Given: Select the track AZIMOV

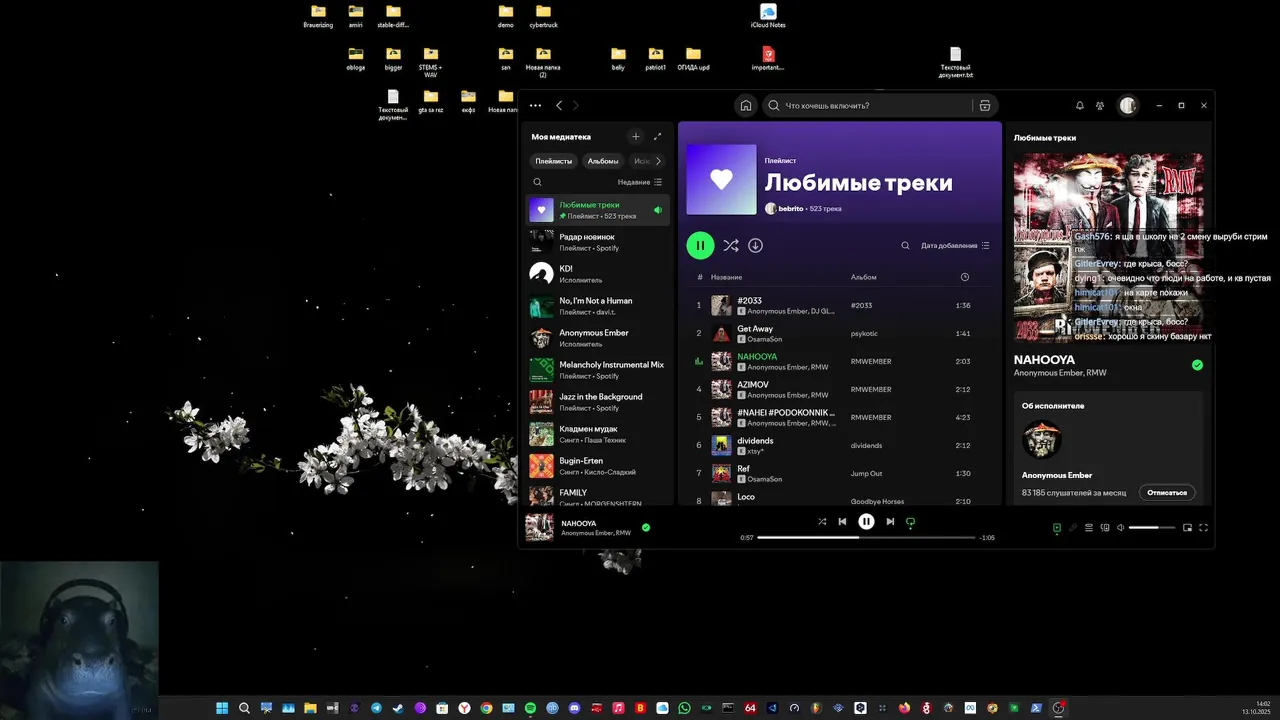Looking at the screenshot, I should tap(839, 389).
